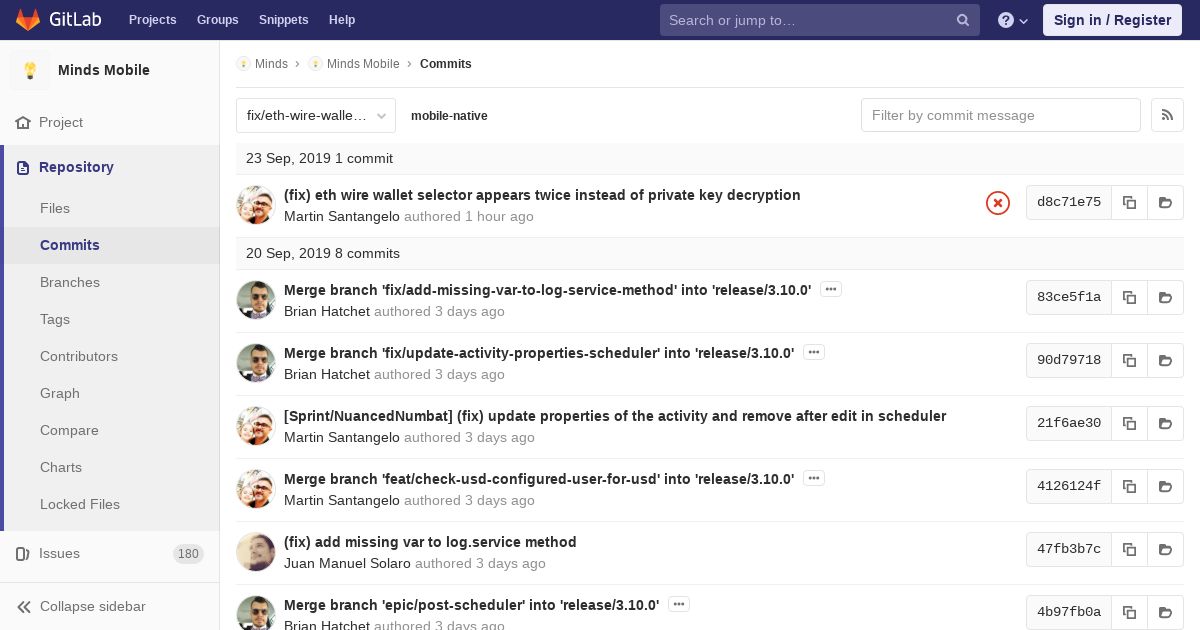Browse files at commit 4b97fb0a
This screenshot has height=630, width=1200.
[1165, 612]
